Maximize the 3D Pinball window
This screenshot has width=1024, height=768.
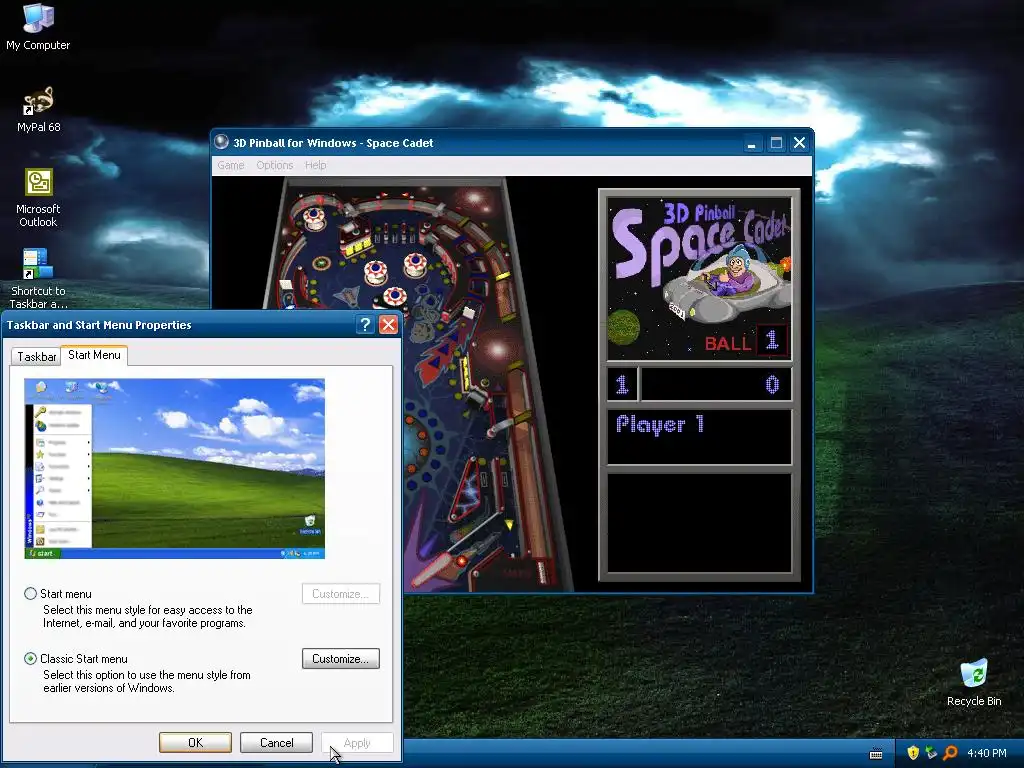[x=776, y=143]
